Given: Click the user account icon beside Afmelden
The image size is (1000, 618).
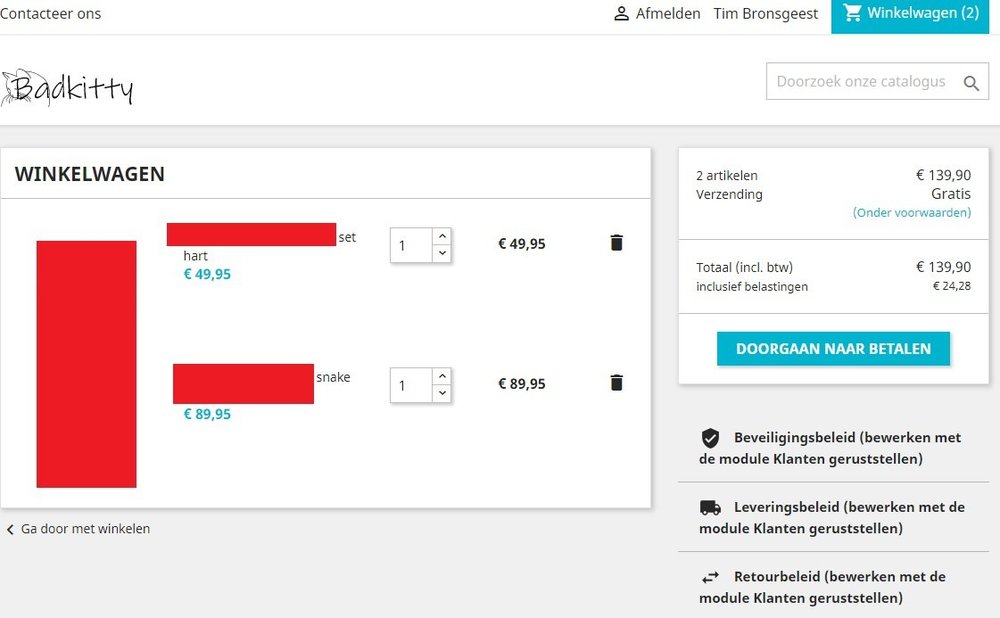Looking at the screenshot, I should point(621,13).
